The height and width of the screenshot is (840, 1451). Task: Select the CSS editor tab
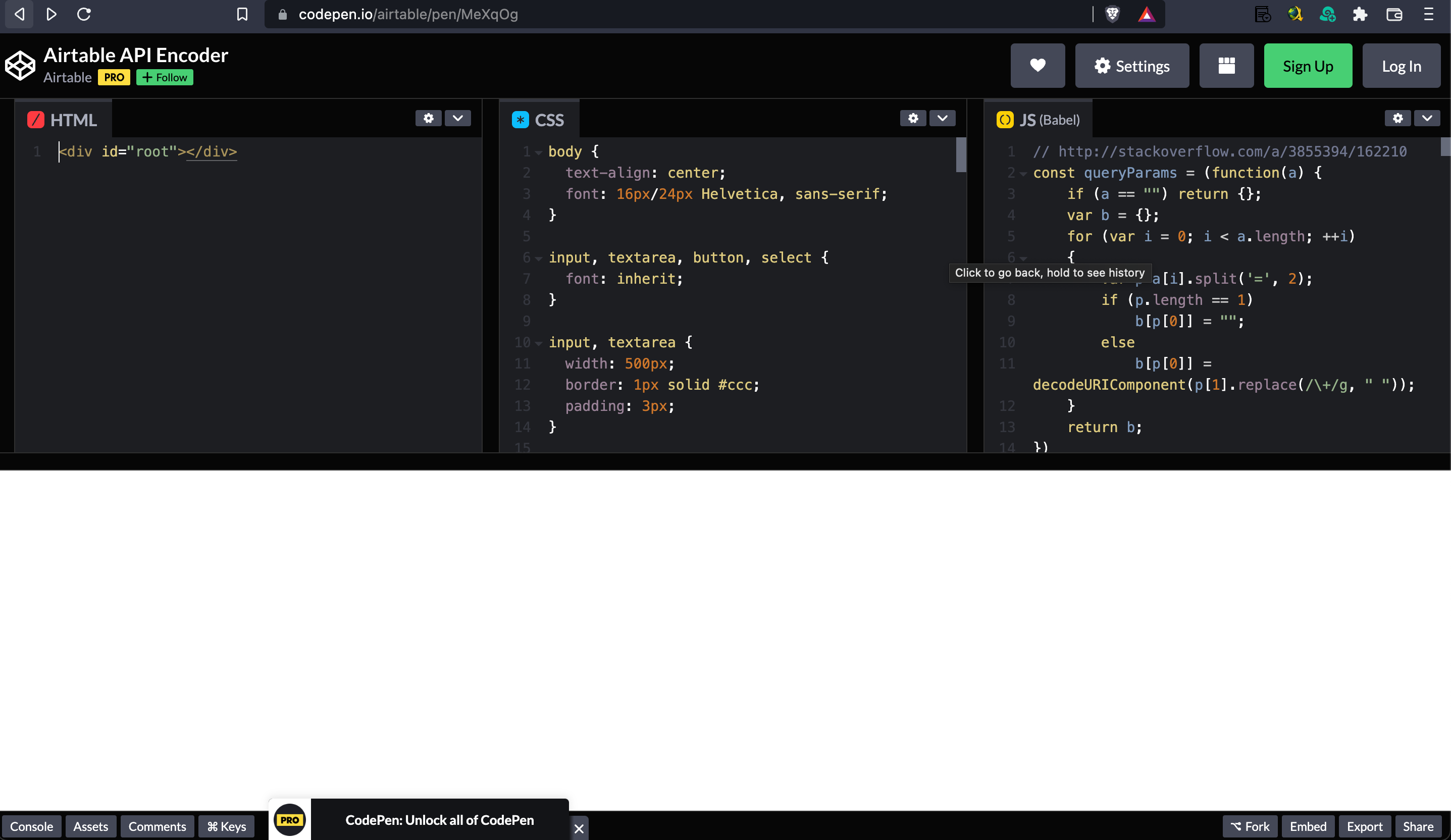tap(539, 119)
